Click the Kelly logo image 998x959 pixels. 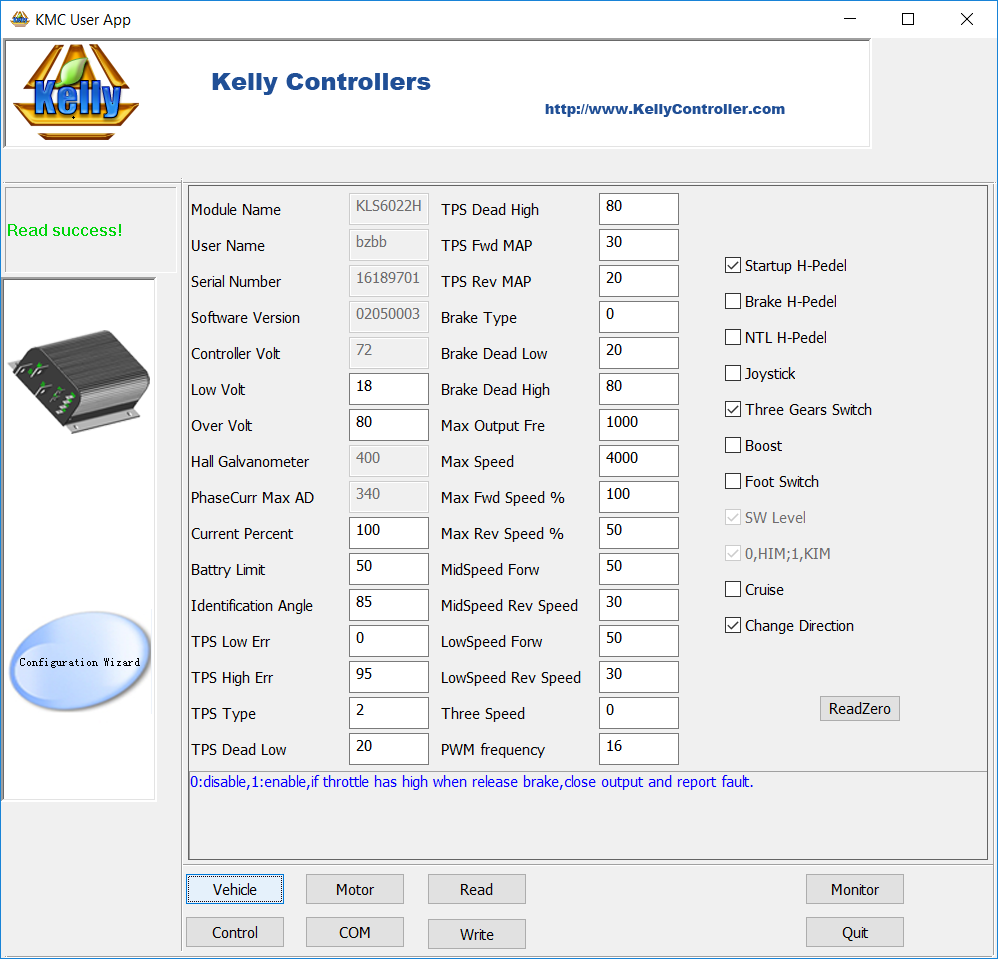point(76,92)
